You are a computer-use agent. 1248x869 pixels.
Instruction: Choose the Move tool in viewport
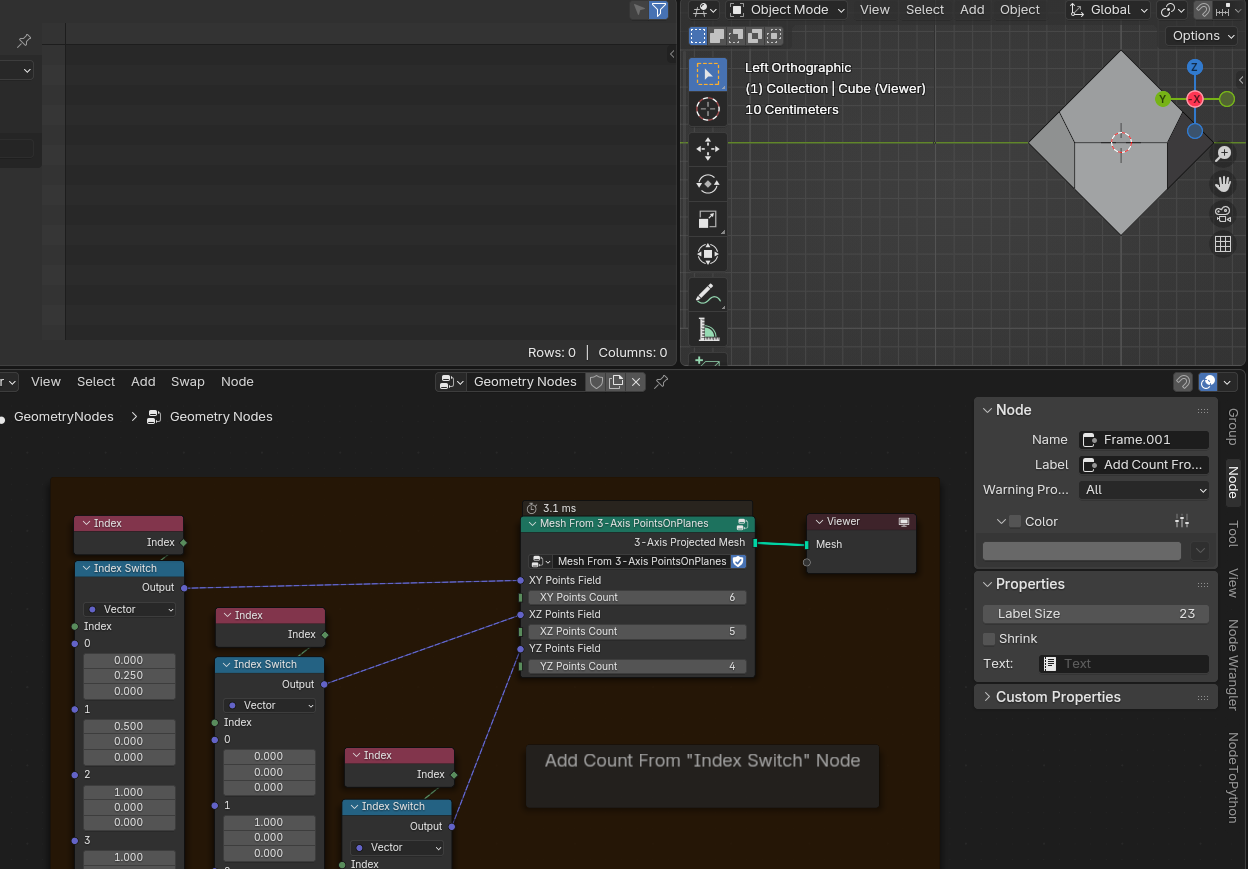(708, 149)
